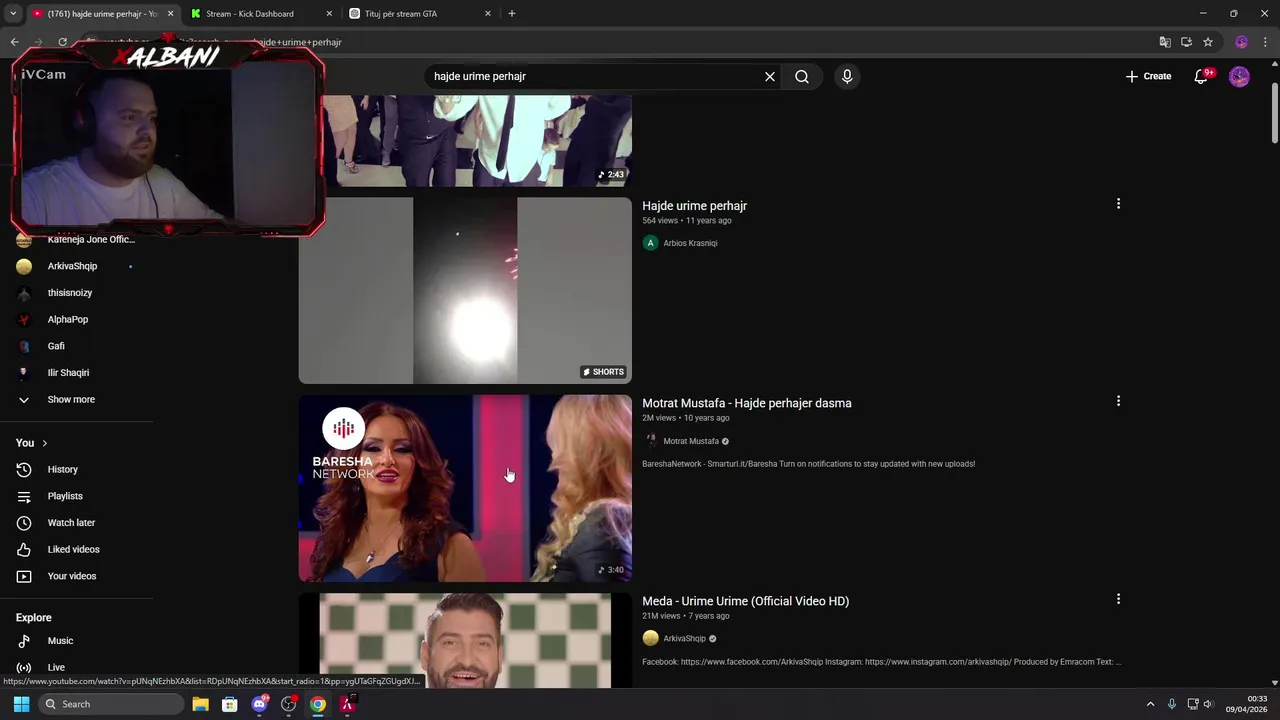1280x720 pixels.
Task: Bookmark this page with the star icon
Action: pos(1208,42)
